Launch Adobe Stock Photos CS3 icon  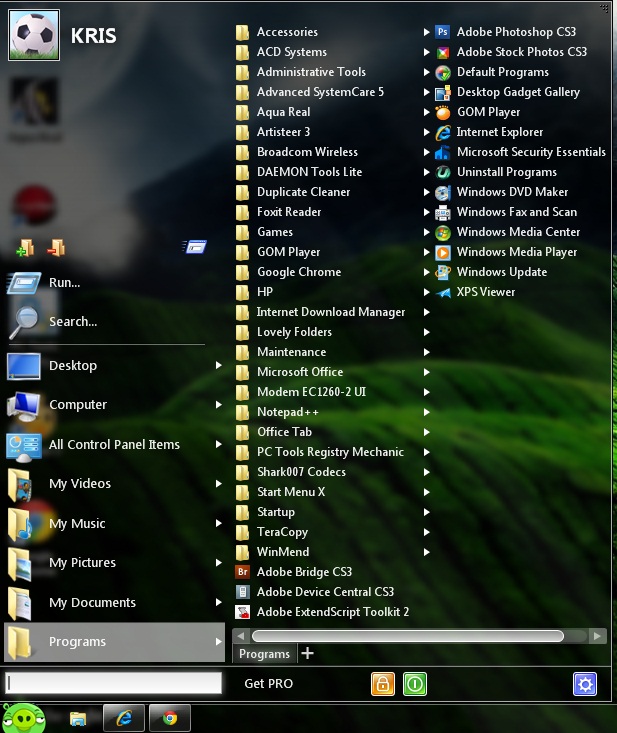click(442, 52)
